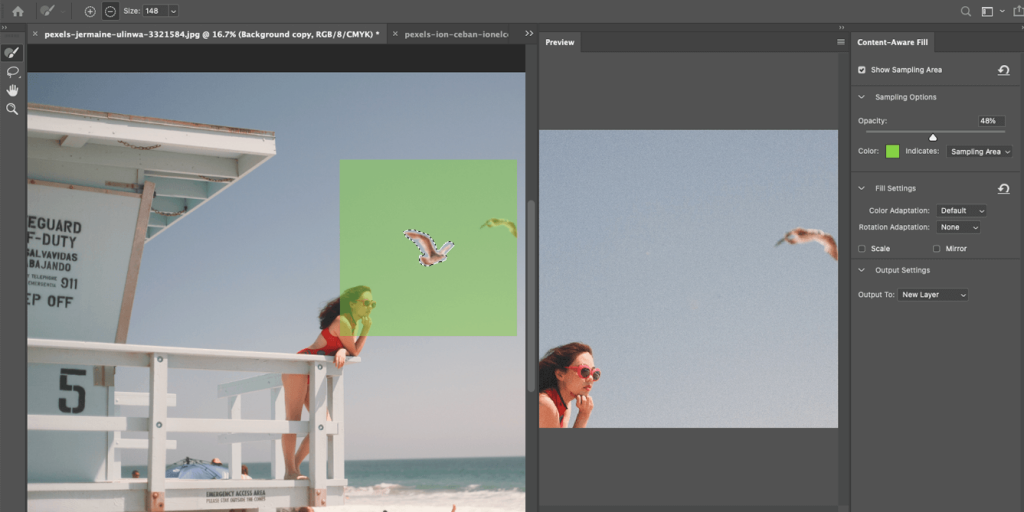Screen dimensions: 1024x512
Task: Collapse the Sampling Options section
Action: (862, 97)
